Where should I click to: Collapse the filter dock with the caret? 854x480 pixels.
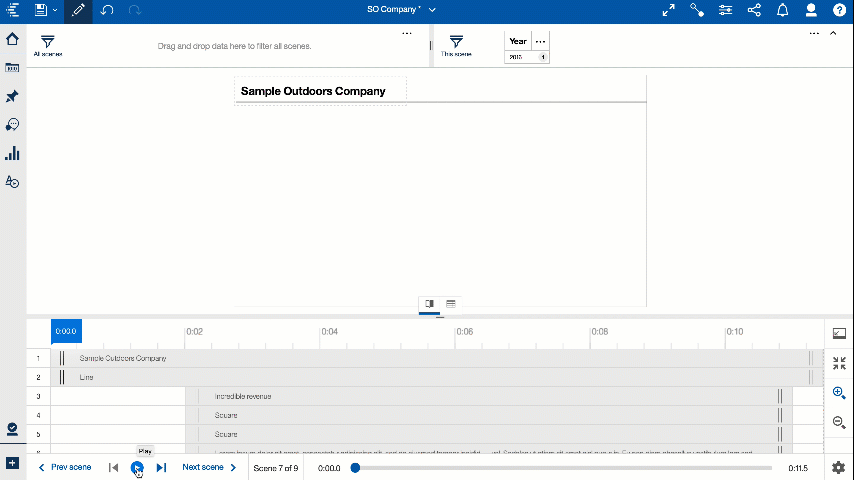coord(833,33)
